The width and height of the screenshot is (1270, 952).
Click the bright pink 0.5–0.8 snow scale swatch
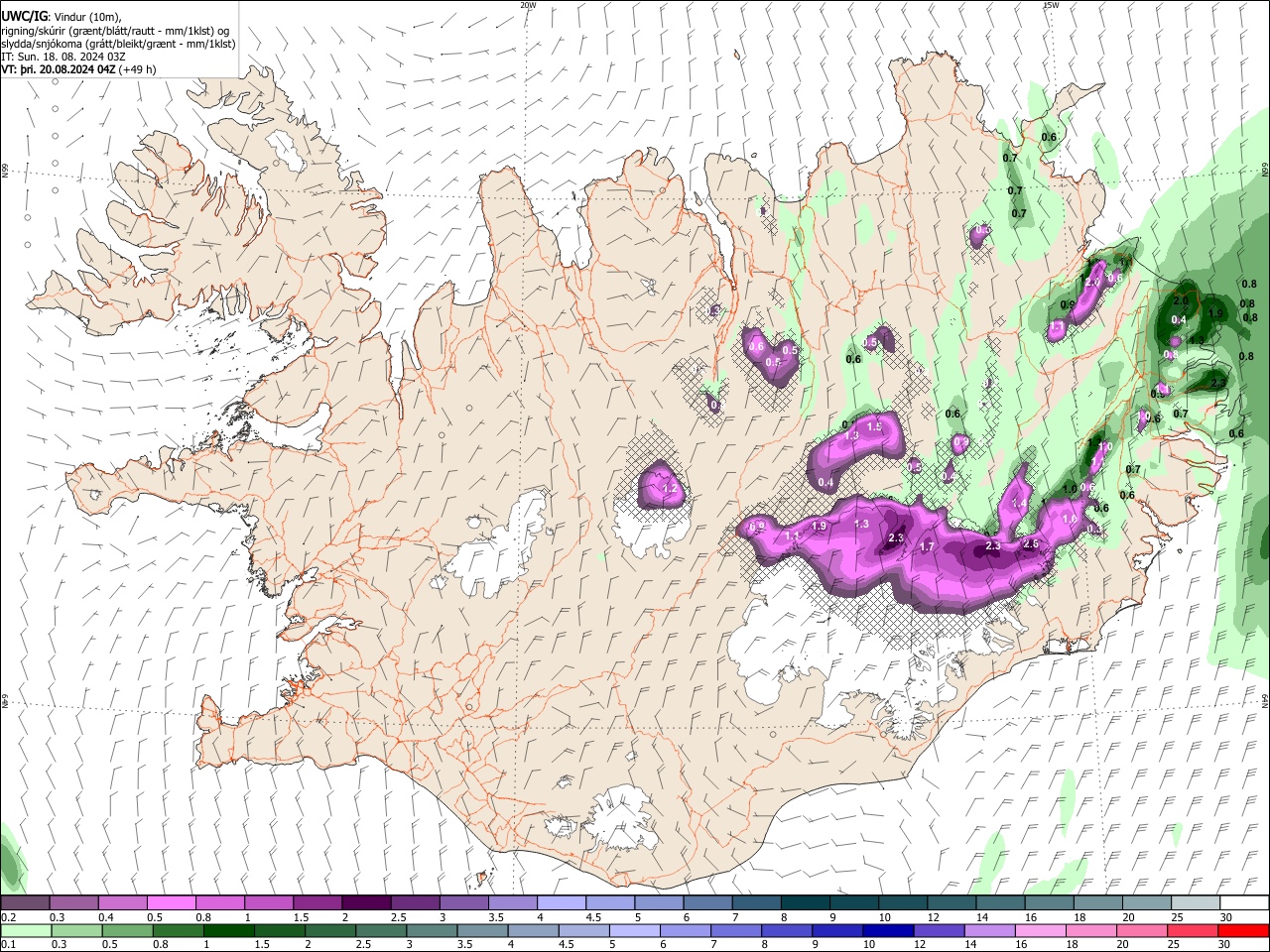(x=172, y=902)
